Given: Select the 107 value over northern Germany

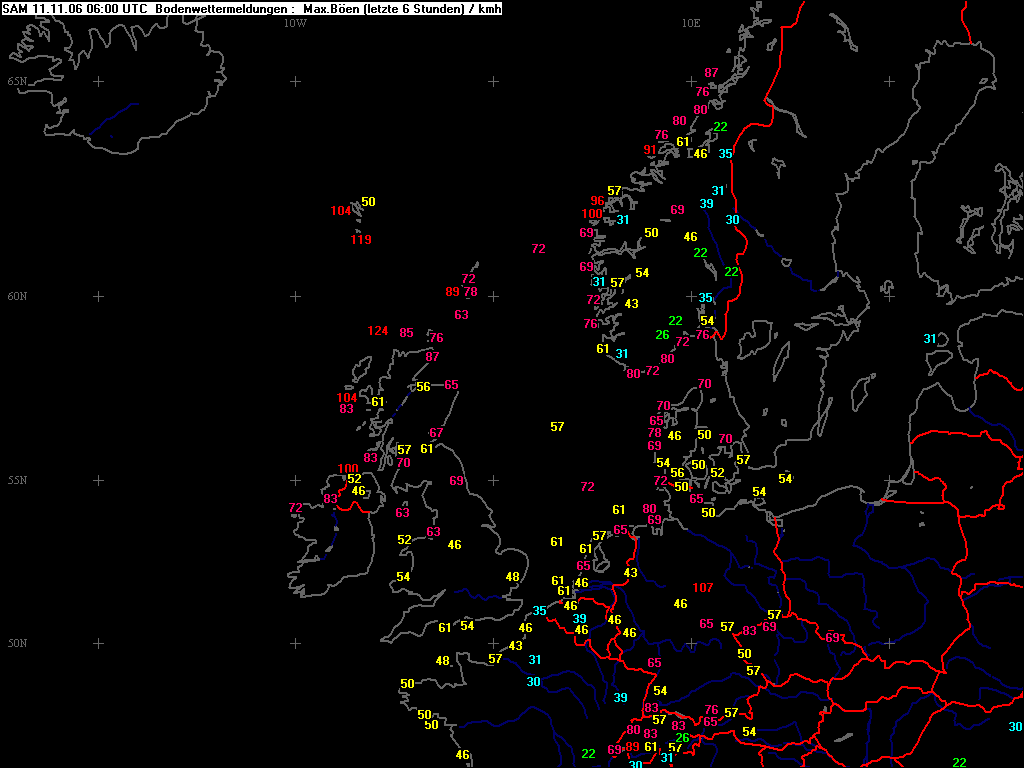Looking at the screenshot, I should click(703, 588).
